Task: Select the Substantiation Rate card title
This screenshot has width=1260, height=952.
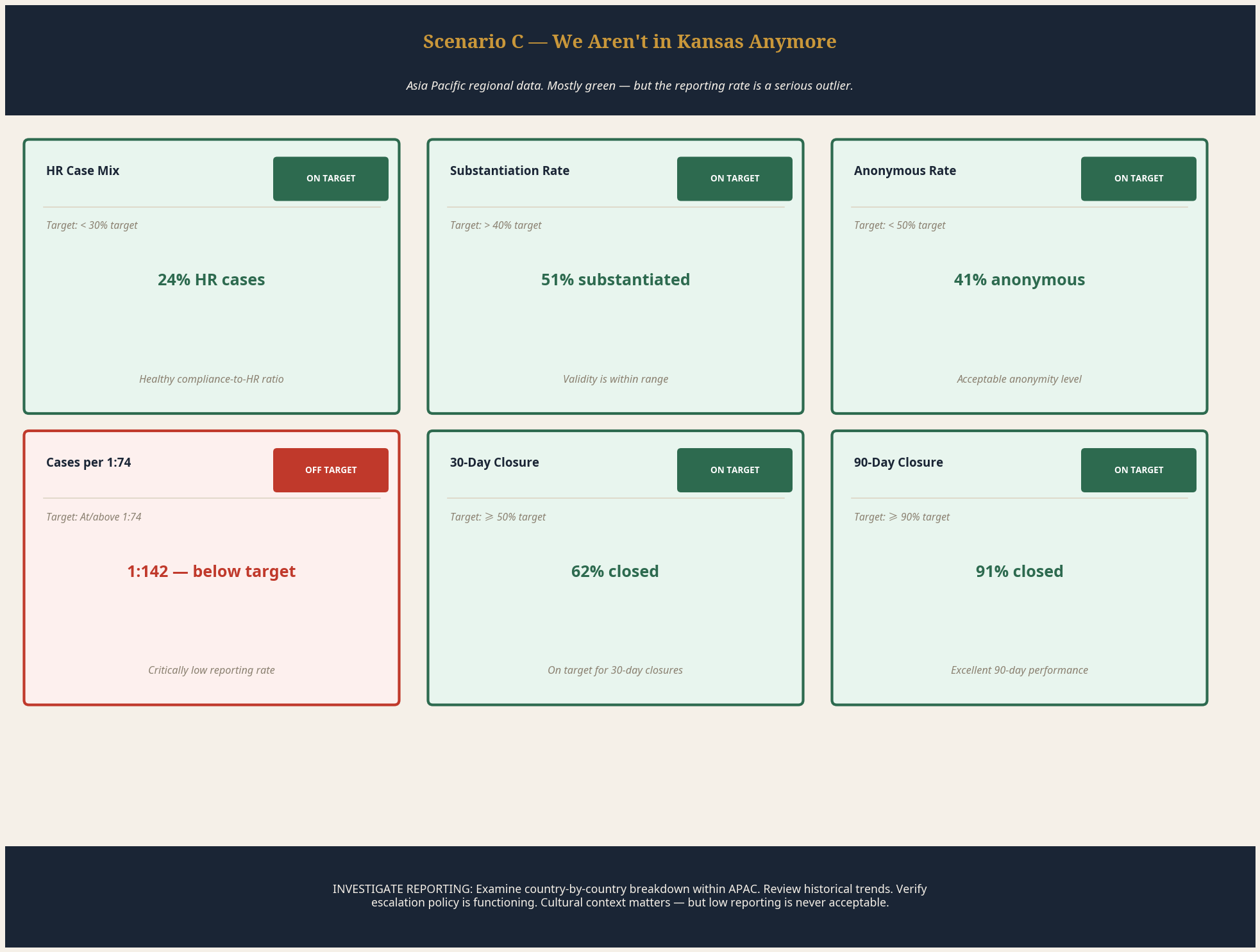Action: (510, 171)
